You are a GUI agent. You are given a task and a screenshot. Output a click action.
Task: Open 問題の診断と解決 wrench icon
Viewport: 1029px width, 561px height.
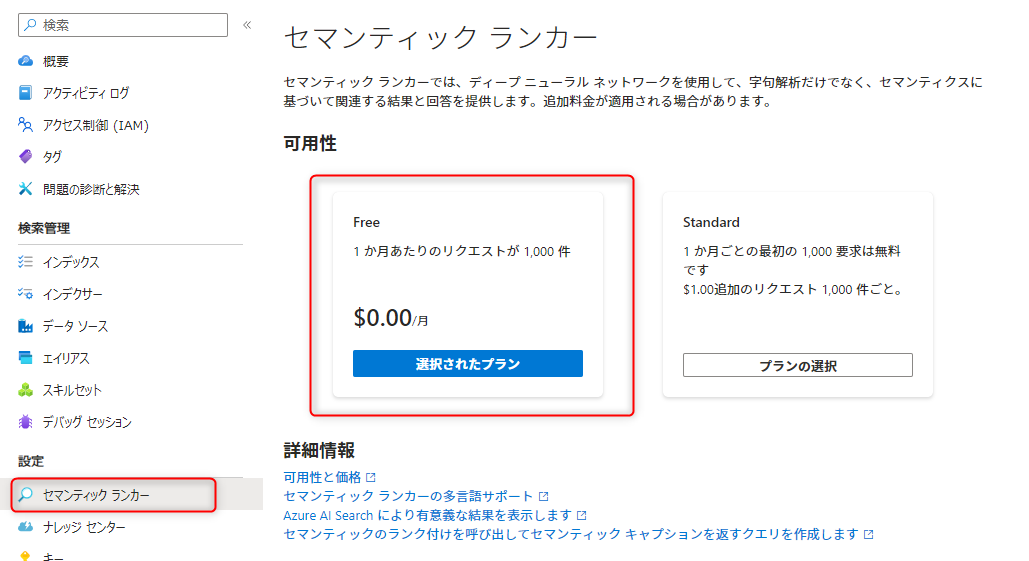tap(26, 189)
